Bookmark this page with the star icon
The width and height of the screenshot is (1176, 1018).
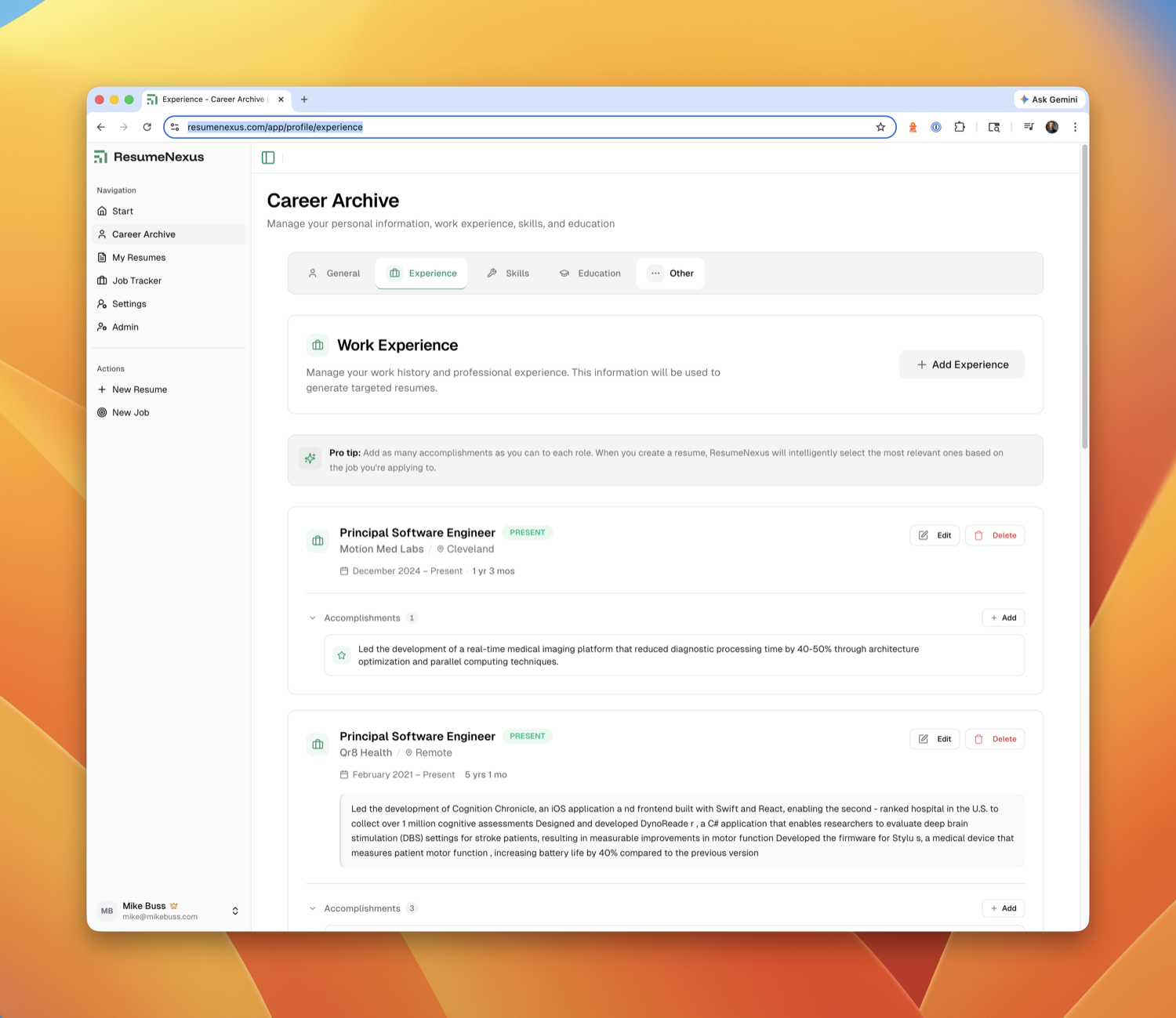click(880, 126)
